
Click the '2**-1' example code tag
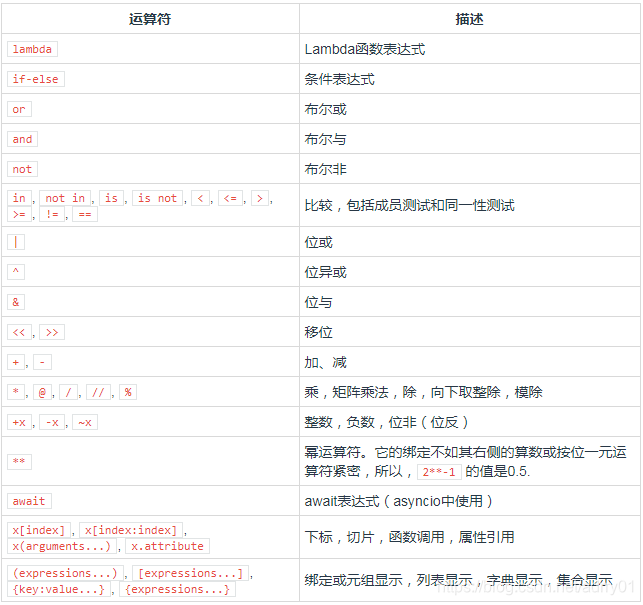point(439,472)
